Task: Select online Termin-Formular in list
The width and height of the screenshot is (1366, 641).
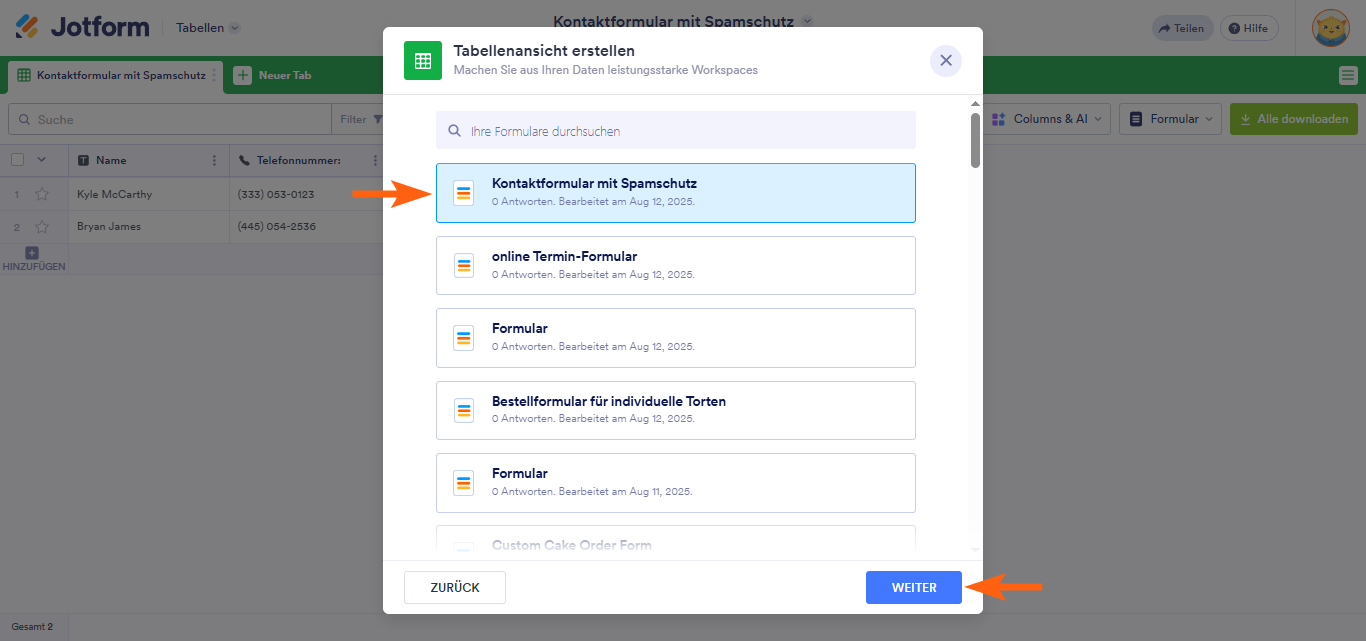Action: point(675,265)
